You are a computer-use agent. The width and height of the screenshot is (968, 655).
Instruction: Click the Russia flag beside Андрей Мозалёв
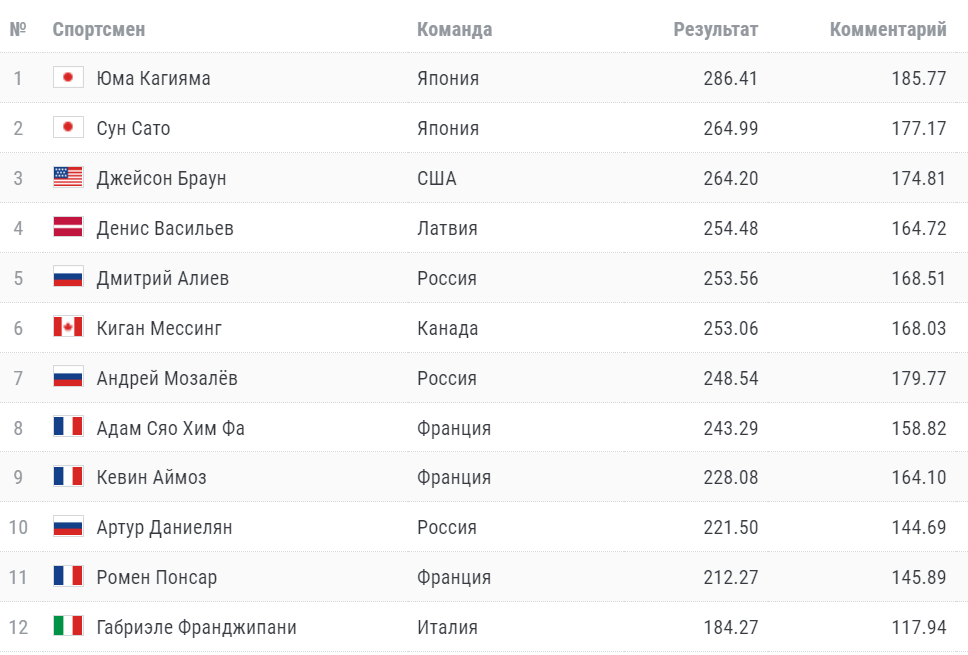(x=68, y=378)
